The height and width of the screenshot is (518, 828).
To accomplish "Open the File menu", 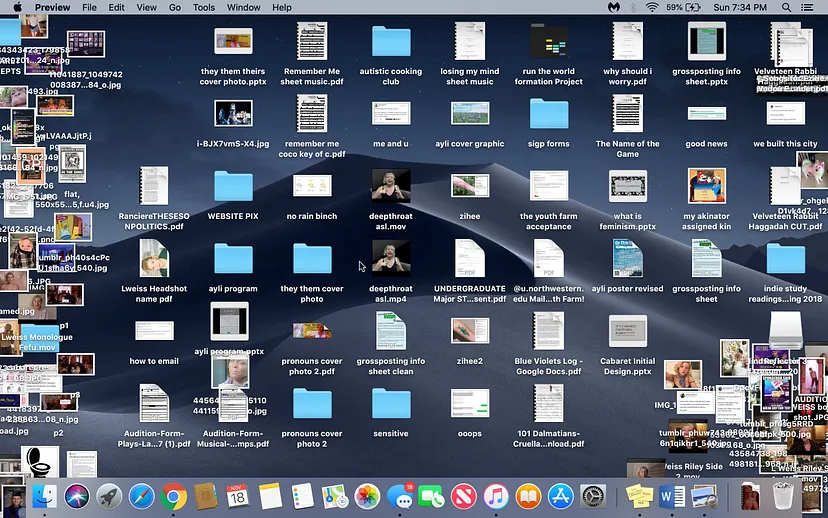I will [x=90, y=7].
